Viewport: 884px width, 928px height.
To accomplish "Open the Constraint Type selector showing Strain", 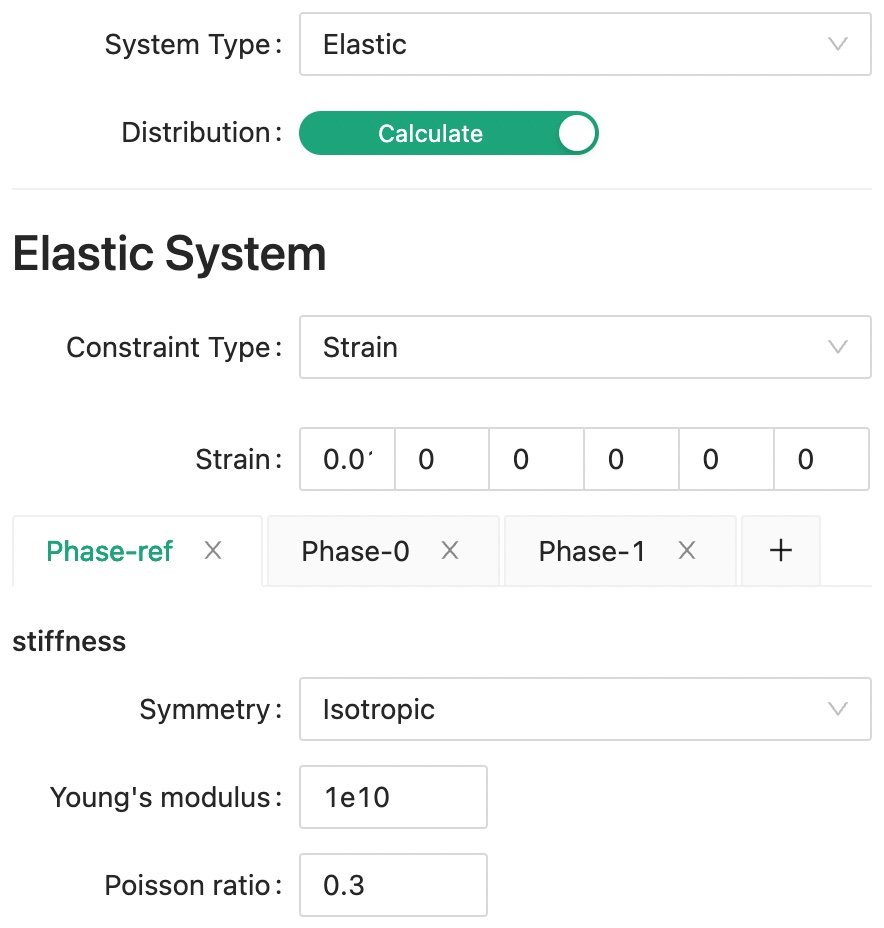I will point(585,347).
